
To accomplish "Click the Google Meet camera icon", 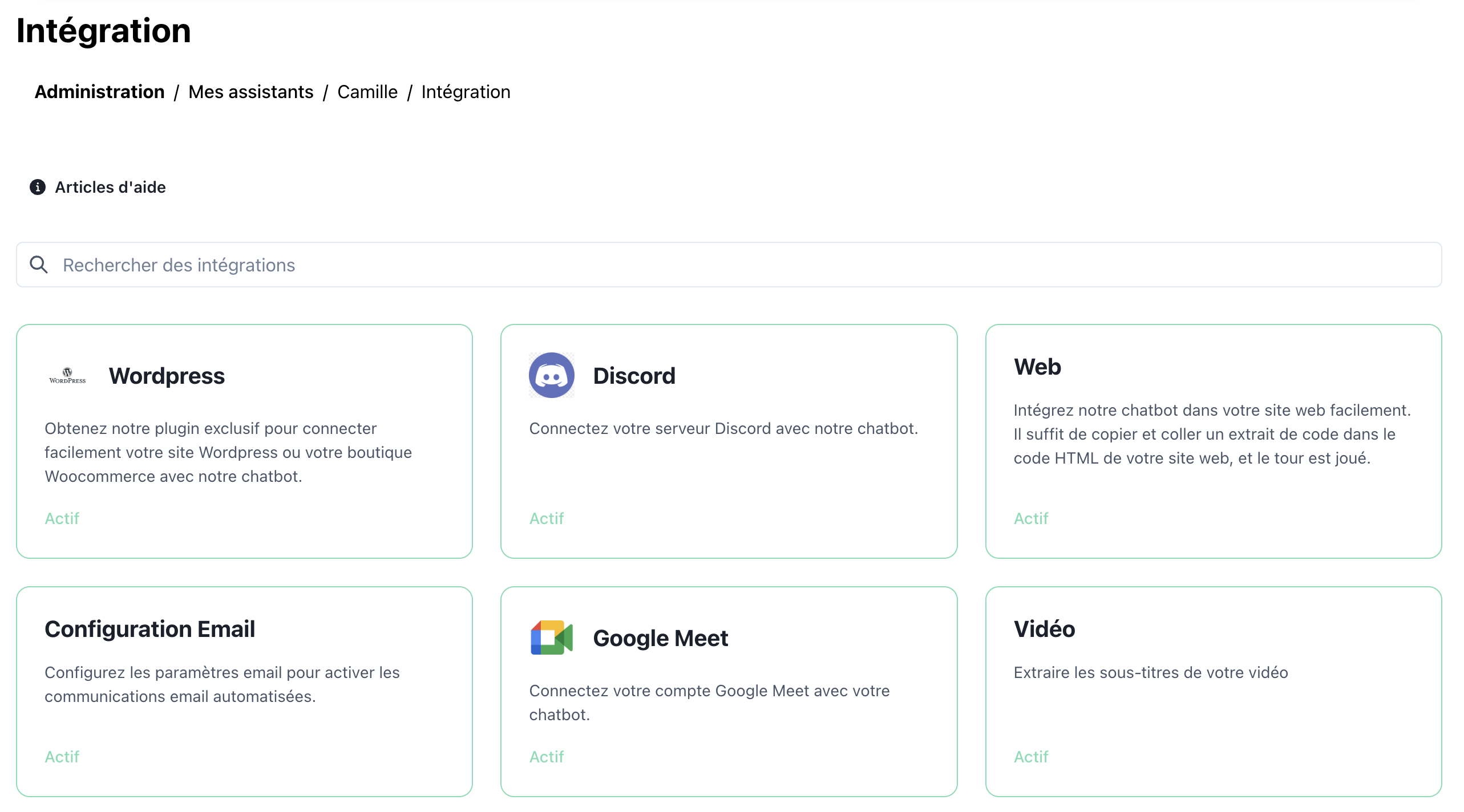I will click(551, 638).
